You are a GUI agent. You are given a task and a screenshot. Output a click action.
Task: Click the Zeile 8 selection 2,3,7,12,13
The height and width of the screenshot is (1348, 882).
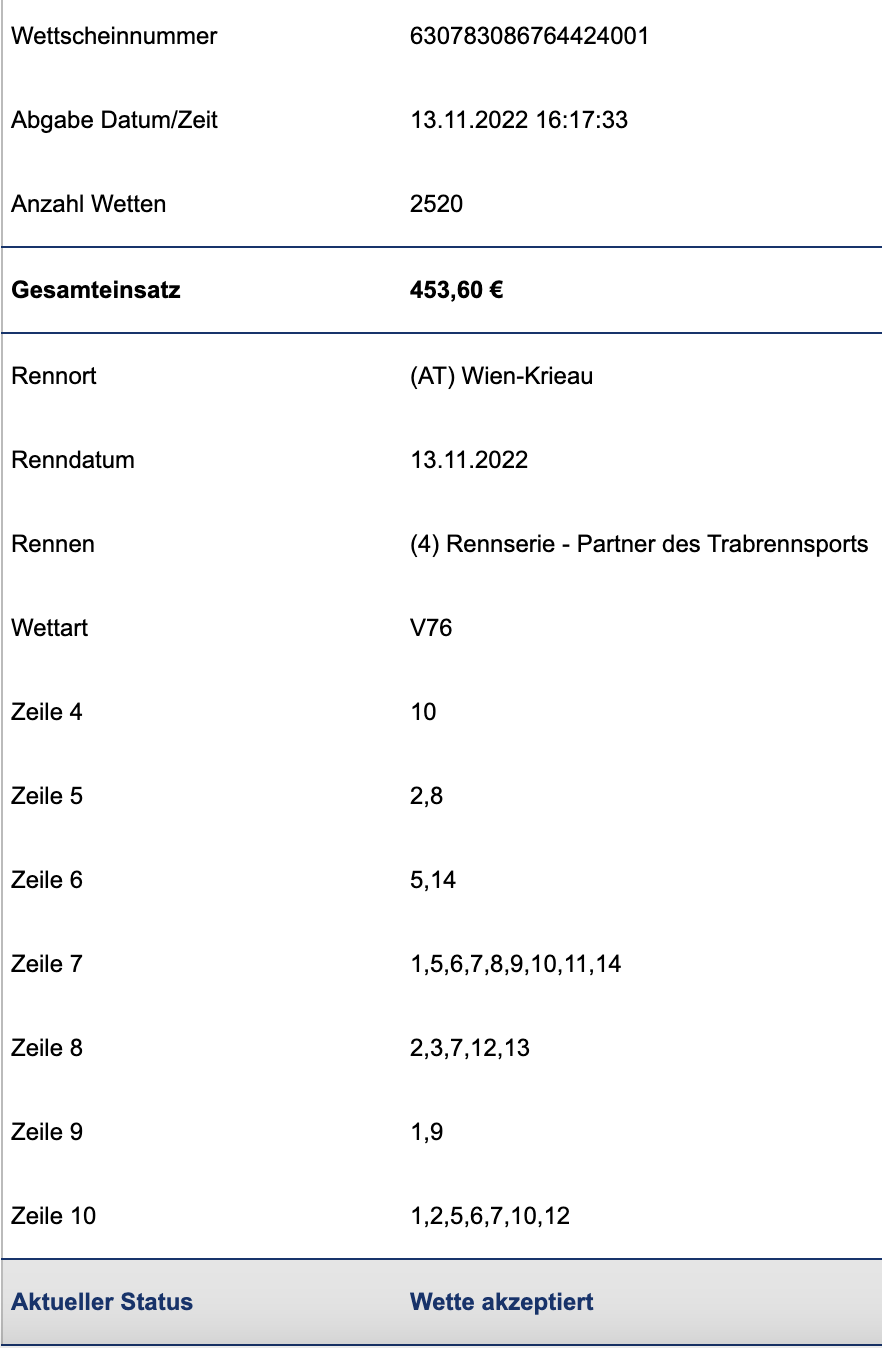pyautogui.click(x=470, y=1048)
